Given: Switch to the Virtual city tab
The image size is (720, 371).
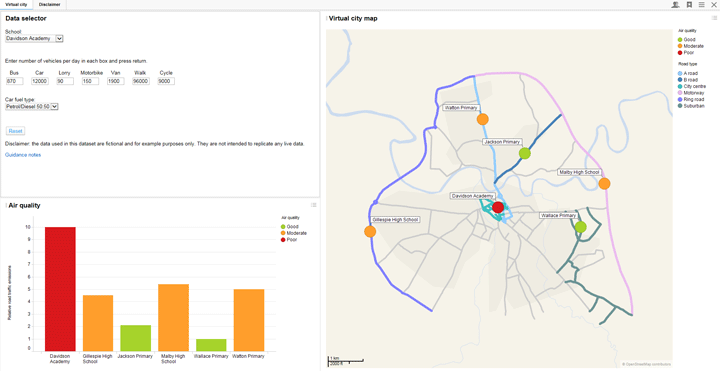Looking at the screenshot, I should [16, 5].
